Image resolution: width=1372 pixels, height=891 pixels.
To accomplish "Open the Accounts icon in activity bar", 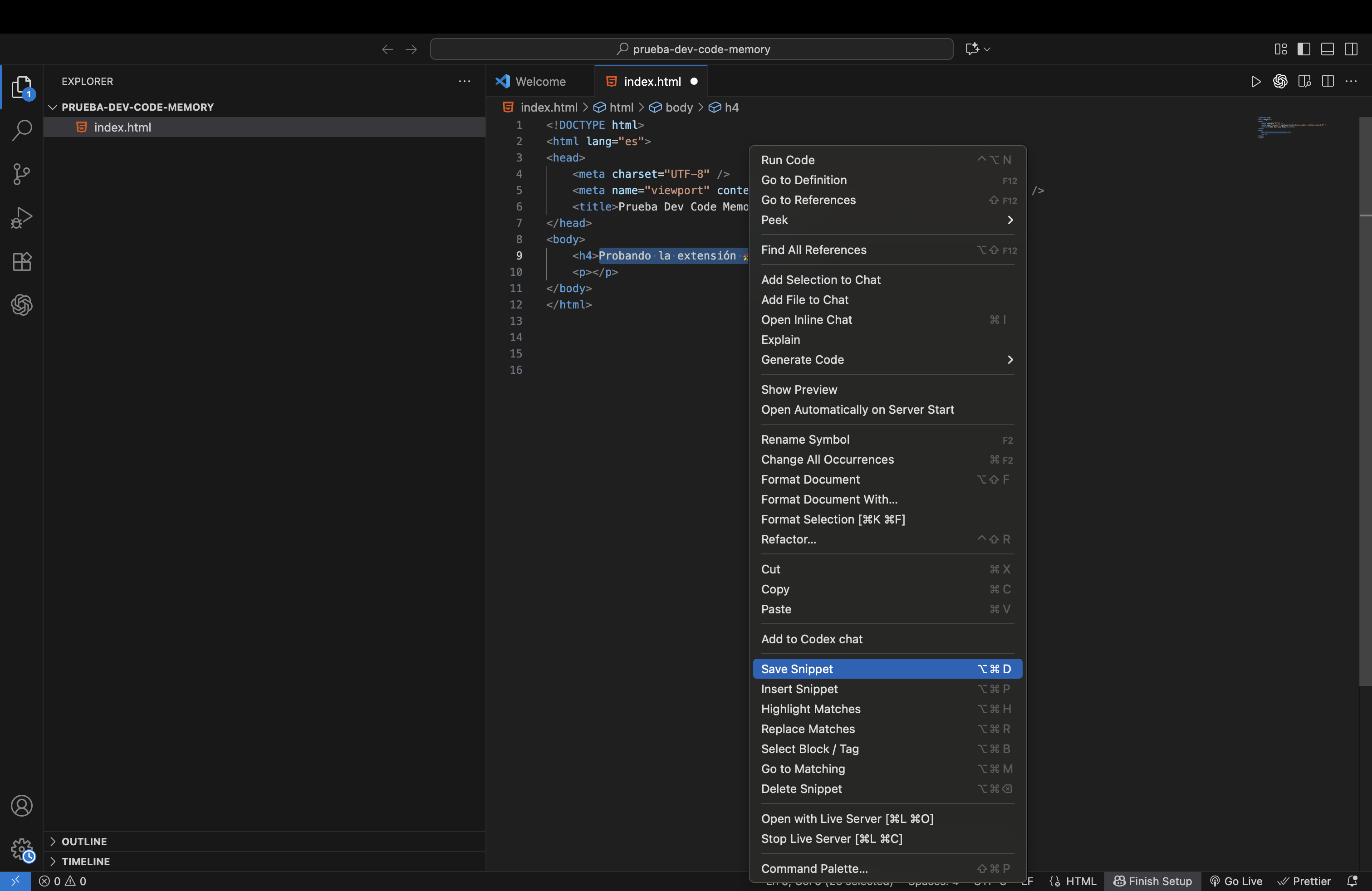I will click(21, 806).
